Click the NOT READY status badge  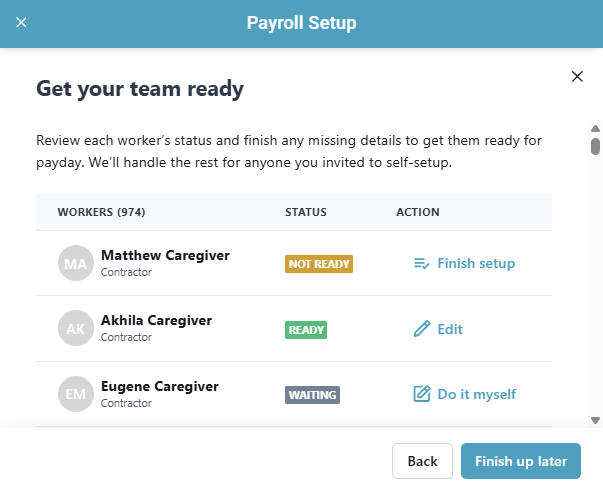319,264
